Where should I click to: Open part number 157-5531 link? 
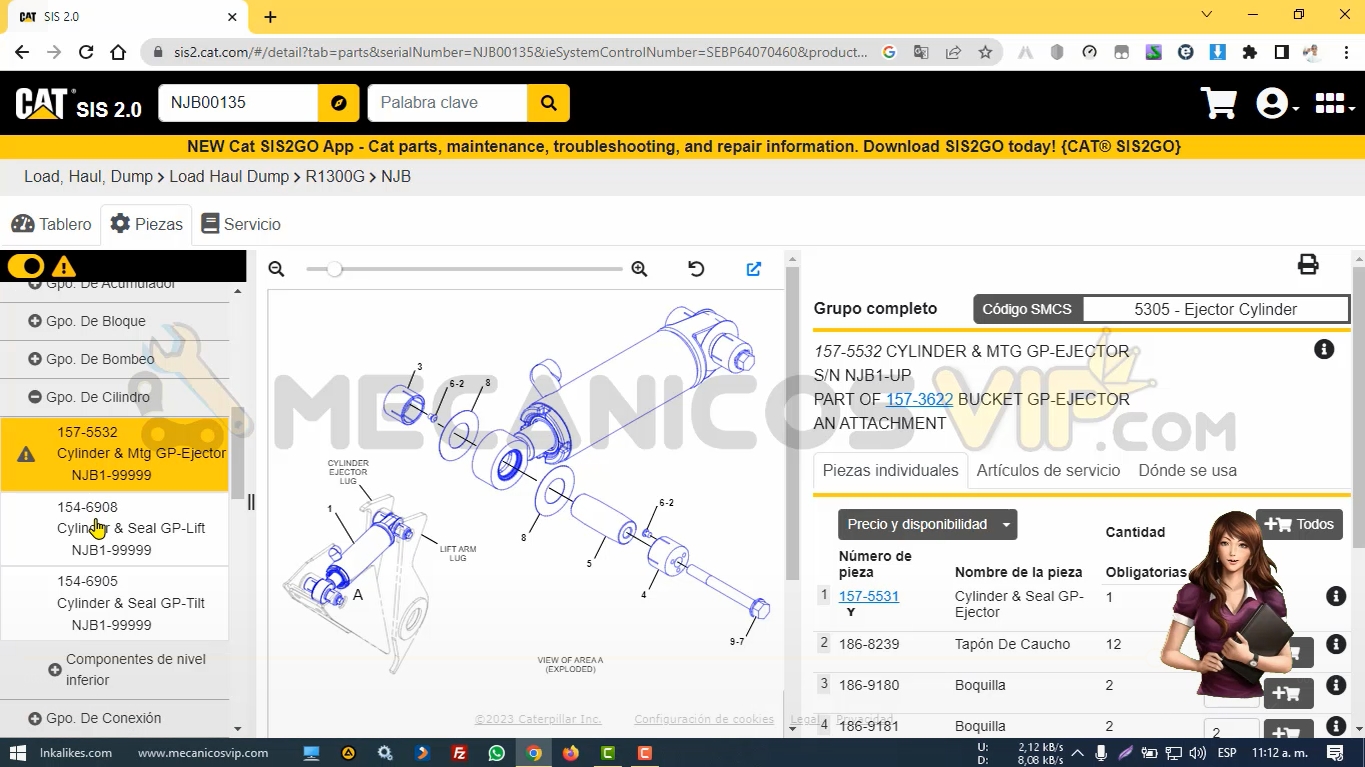pos(868,596)
